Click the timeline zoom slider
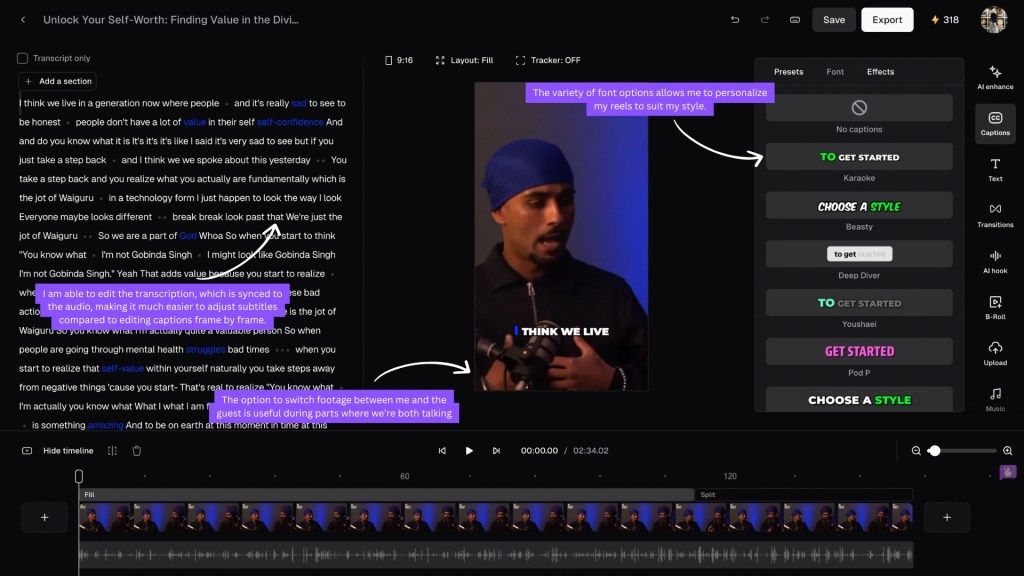The height and width of the screenshot is (576, 1024). [960, 451]
